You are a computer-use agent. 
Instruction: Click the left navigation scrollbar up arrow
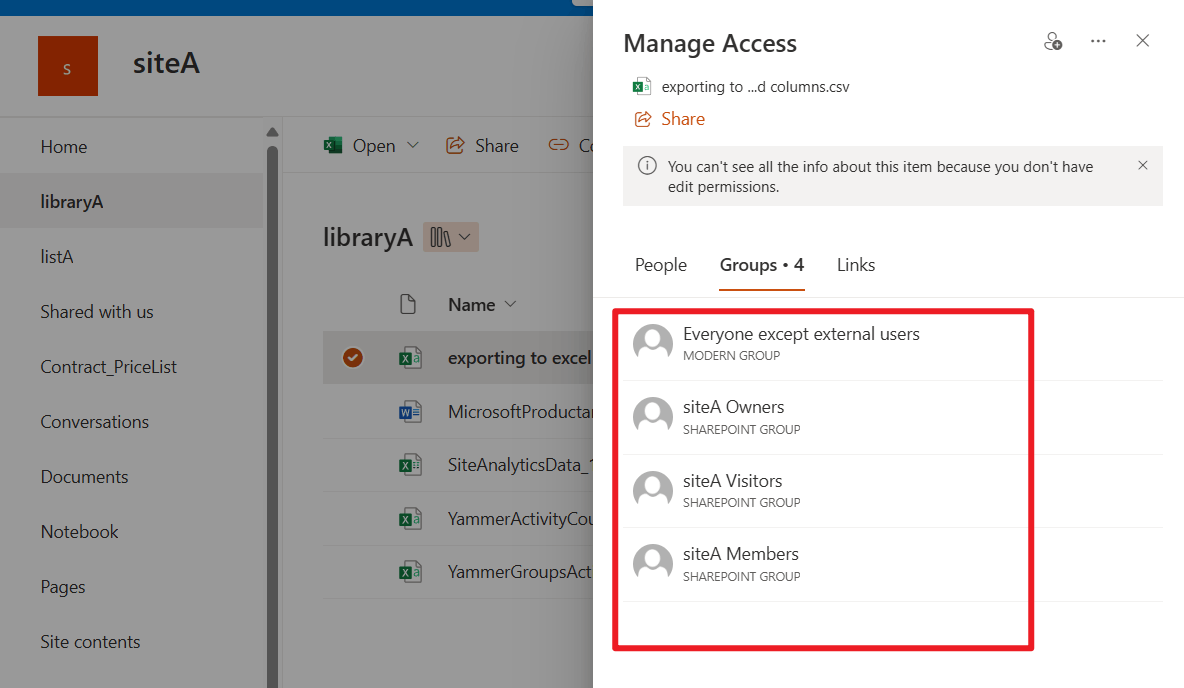[272, 132]
